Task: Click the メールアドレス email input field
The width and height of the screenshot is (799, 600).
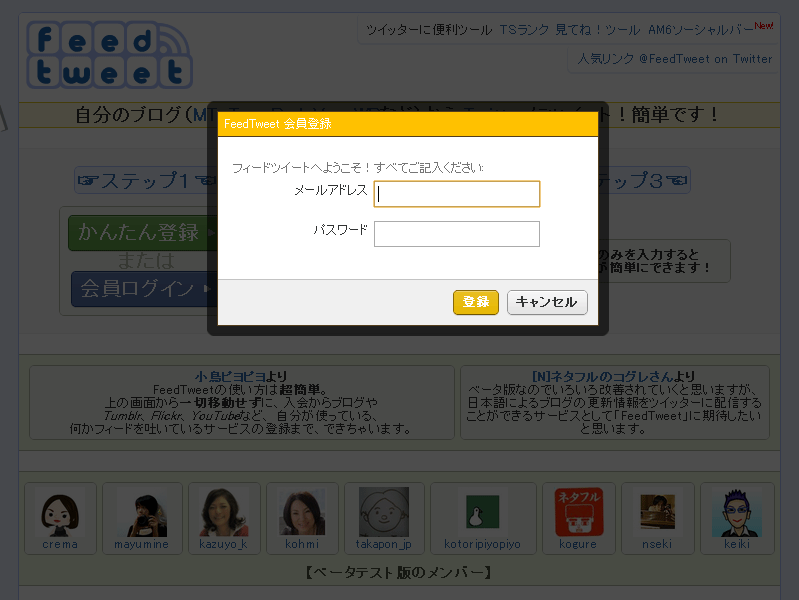Action: (457, 194)
